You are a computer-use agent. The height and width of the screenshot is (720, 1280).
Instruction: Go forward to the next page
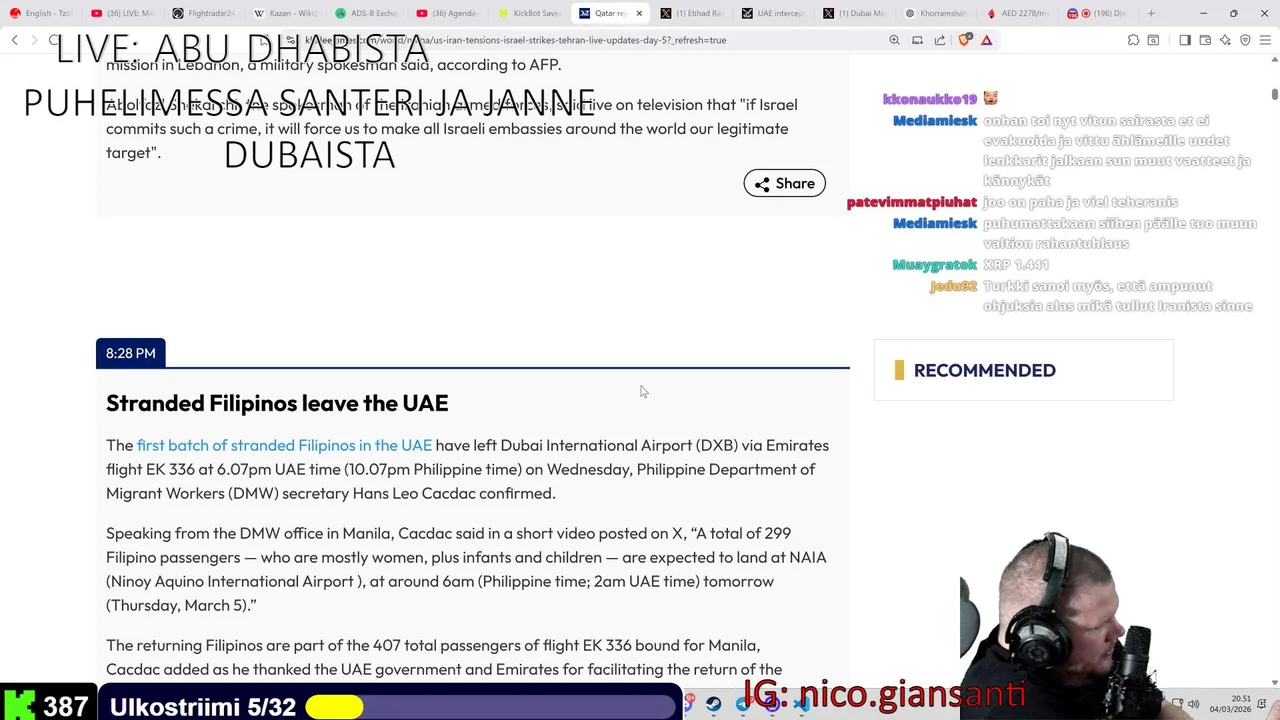click(x=34, y=40)
